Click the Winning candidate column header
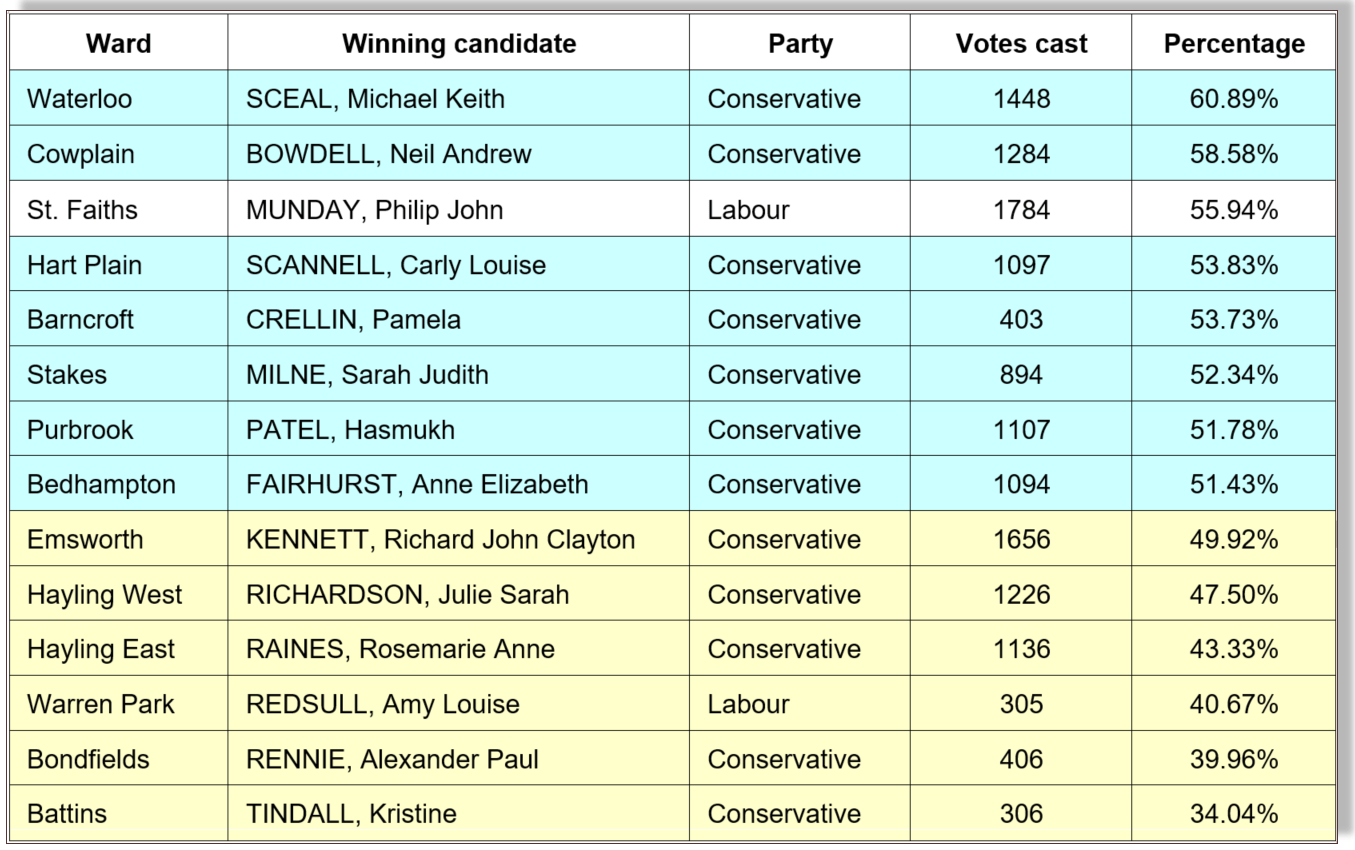1355x850 pixels. [x=459, y=44]
